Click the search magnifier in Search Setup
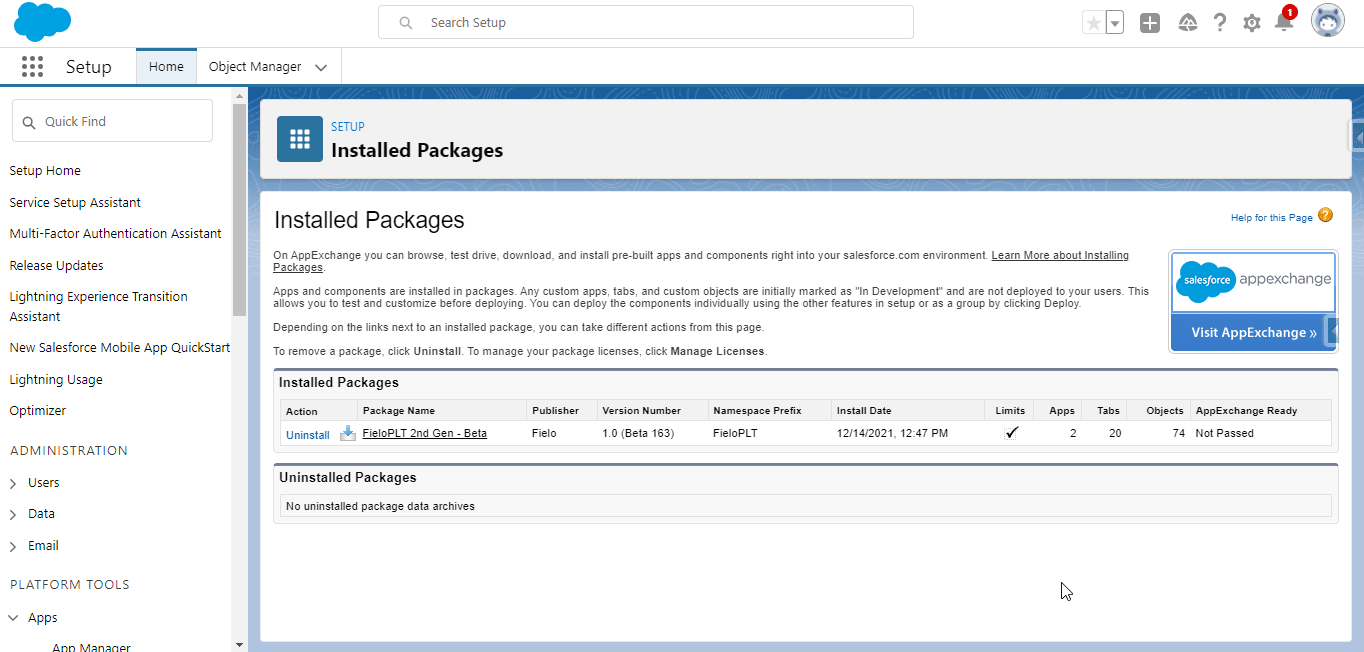The width and height of the screenshot is (1364, 652). click(x=406, y=22)
